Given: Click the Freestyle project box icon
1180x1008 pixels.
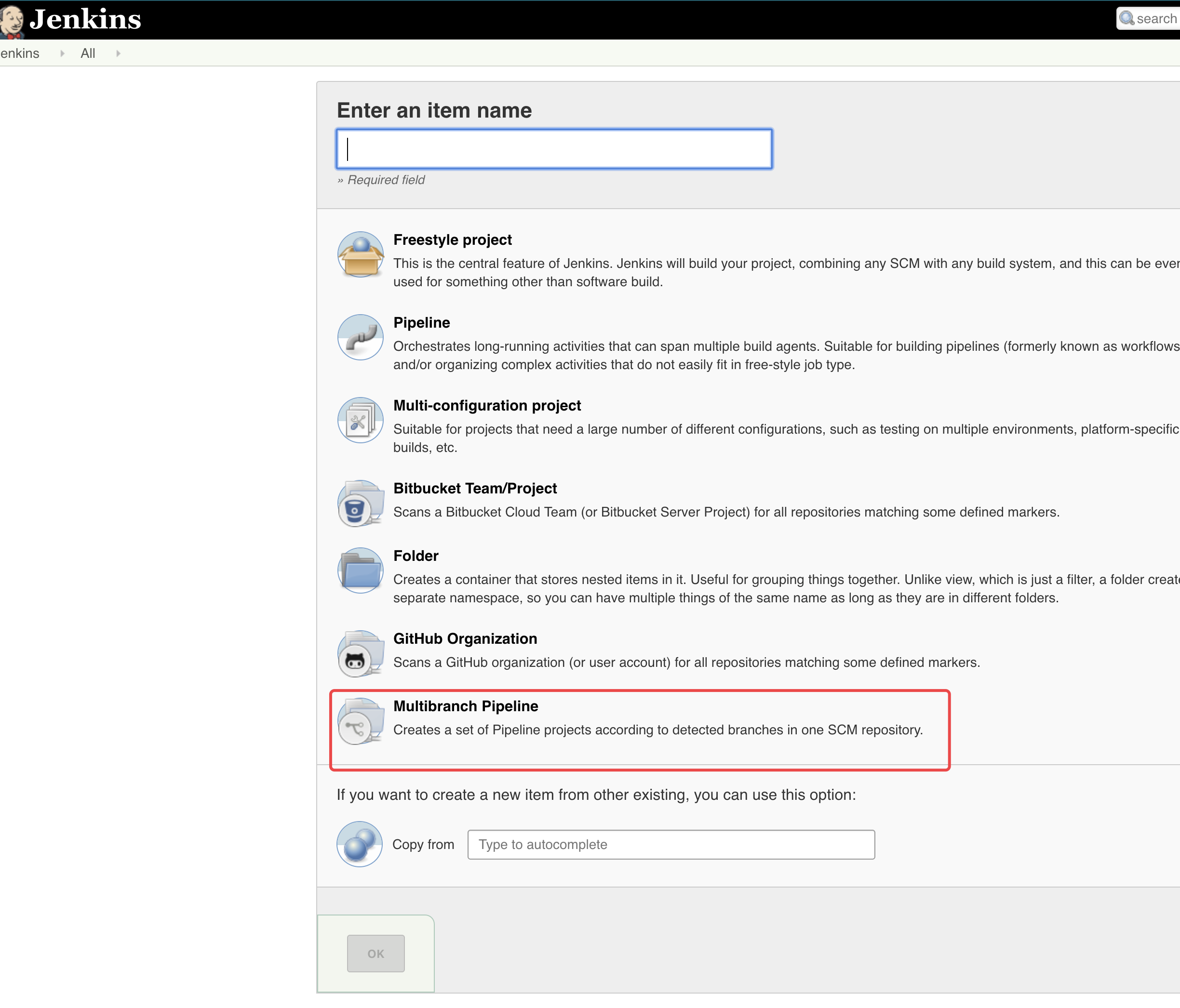Looking at the screenshot, I should [360, 254].
